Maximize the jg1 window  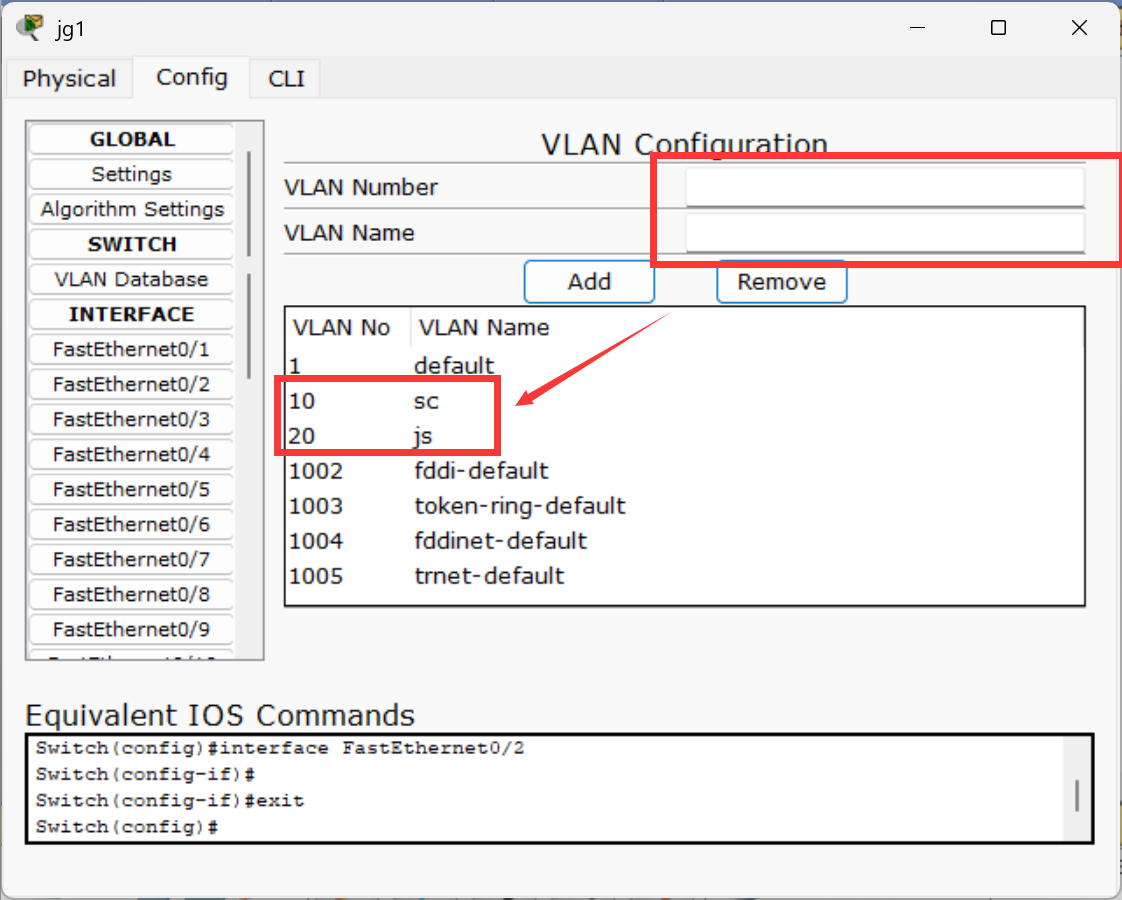(x=998, y=28)
